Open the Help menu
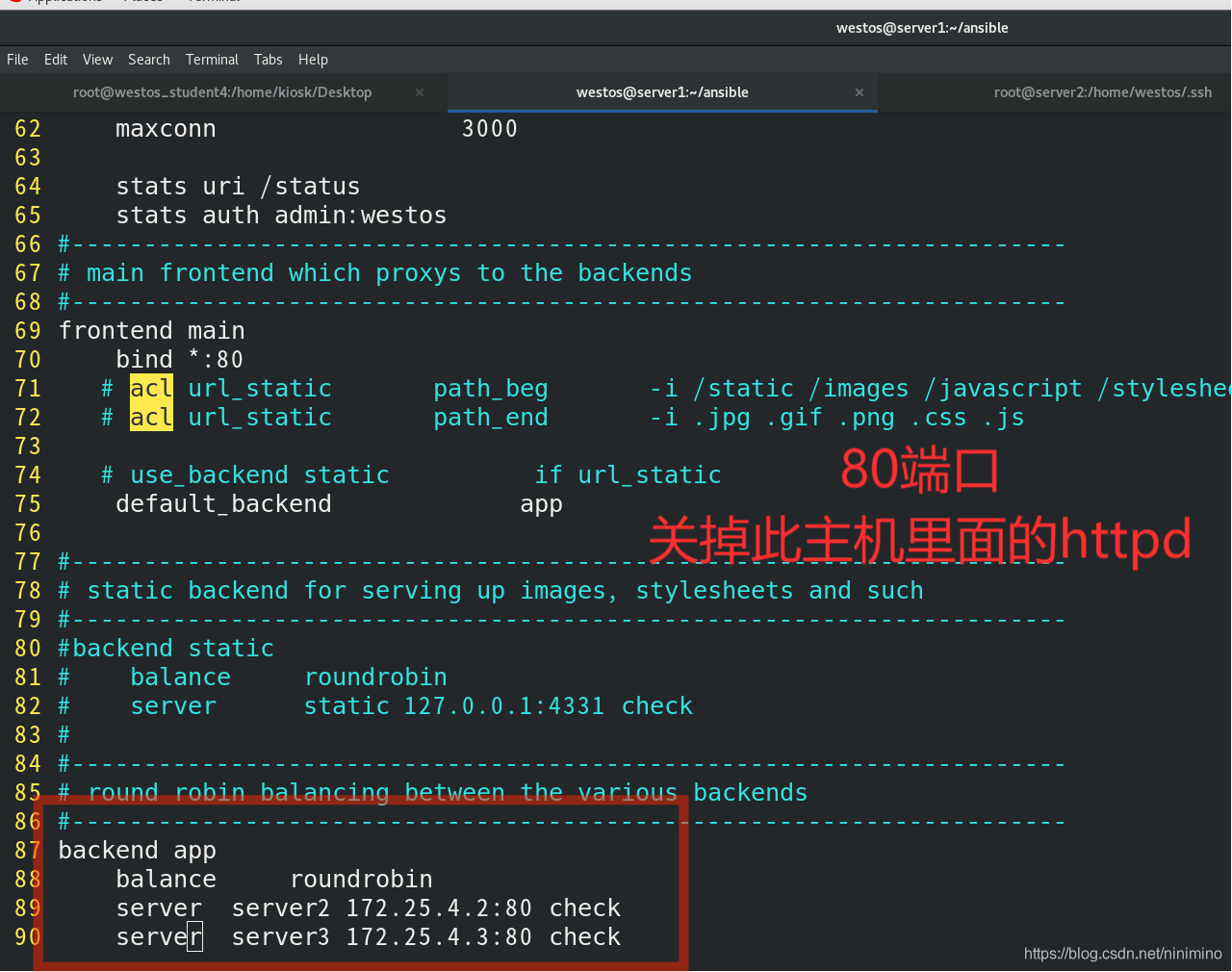Image resolution: width=1232 pixels, height=972 pixels. point(313,60)
